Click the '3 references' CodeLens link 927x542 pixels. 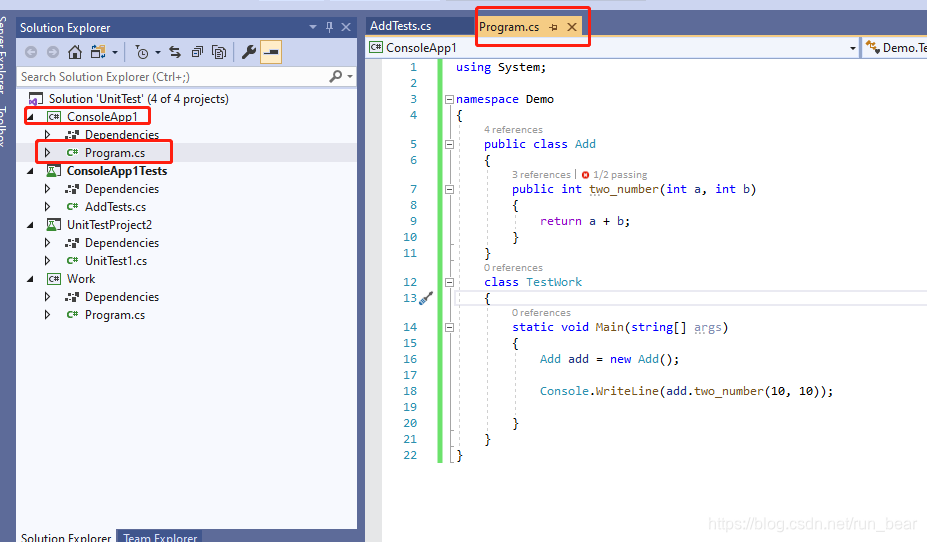coord(541,174)
